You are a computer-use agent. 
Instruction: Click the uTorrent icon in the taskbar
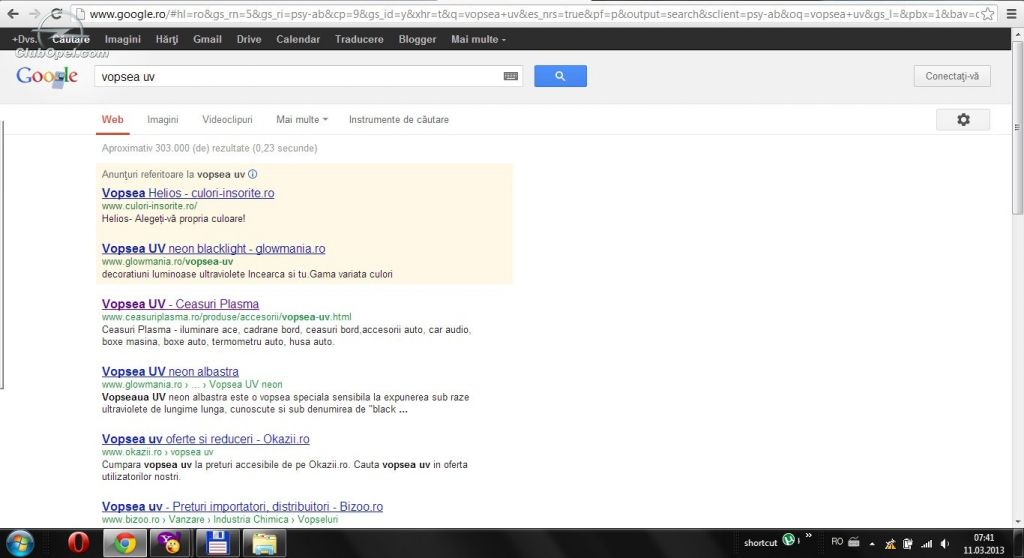(789, 540)
